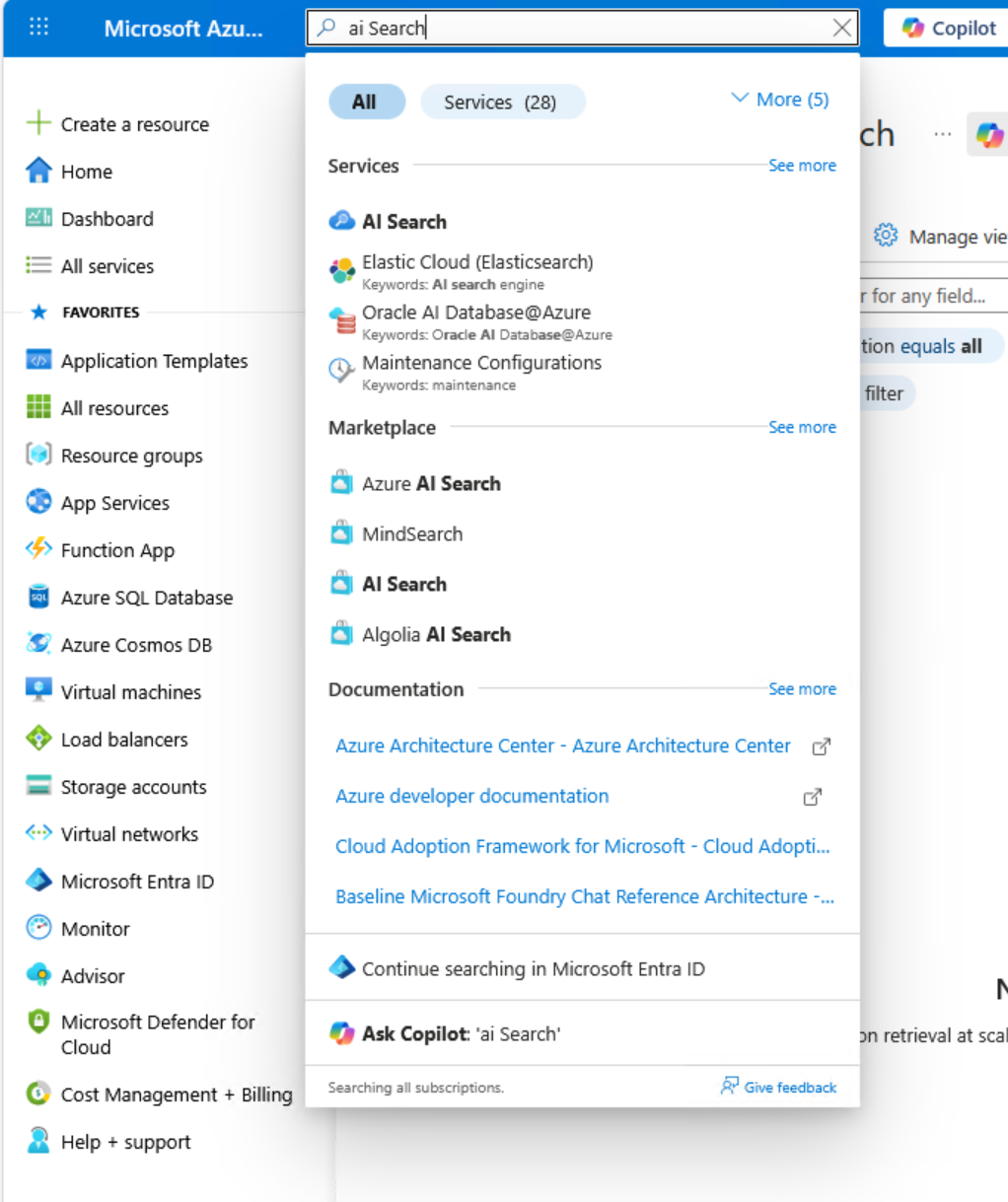The image size is (1008, 1202).
Task: Click the AI Search service icon
Action: [341, 221]
